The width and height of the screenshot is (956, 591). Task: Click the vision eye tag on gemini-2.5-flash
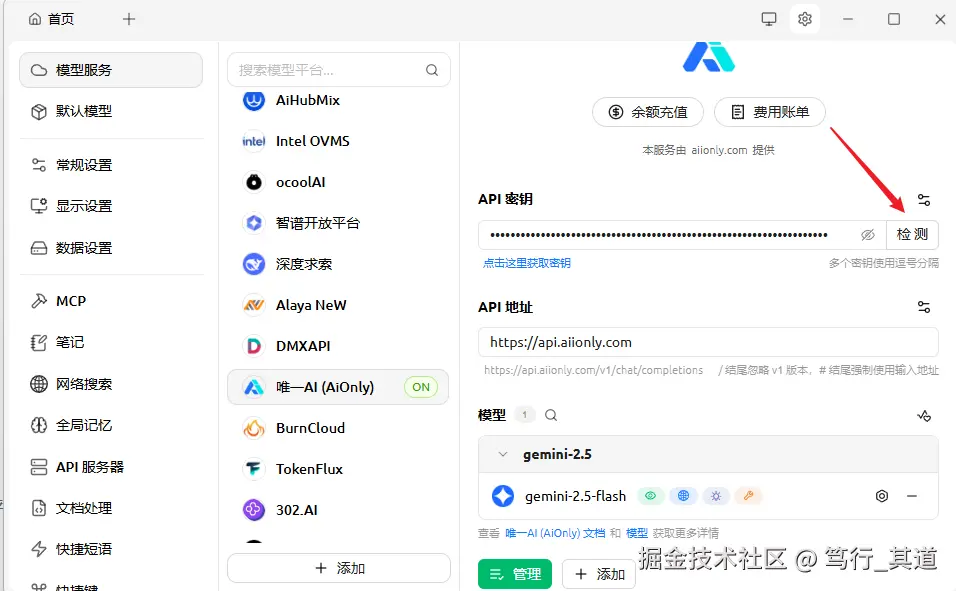(x=651, y=496)
